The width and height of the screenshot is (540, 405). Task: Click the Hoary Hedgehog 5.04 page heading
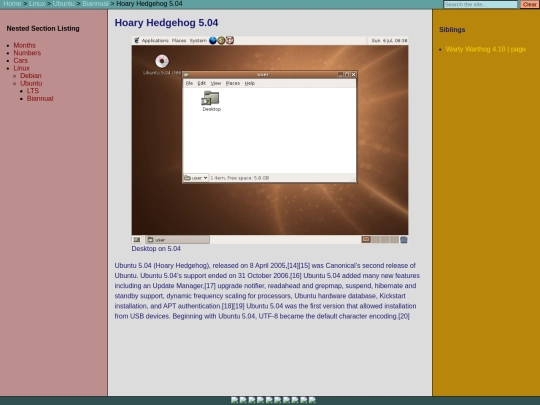point(166,23)
